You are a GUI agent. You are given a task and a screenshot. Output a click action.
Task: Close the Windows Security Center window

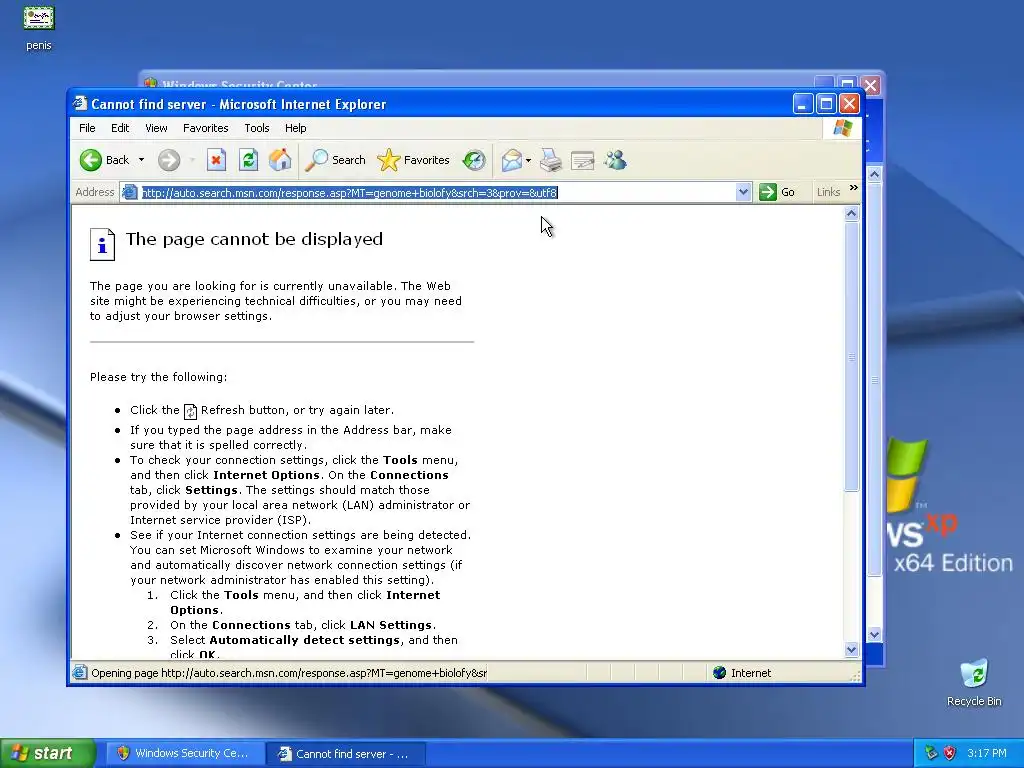(871, 85)
